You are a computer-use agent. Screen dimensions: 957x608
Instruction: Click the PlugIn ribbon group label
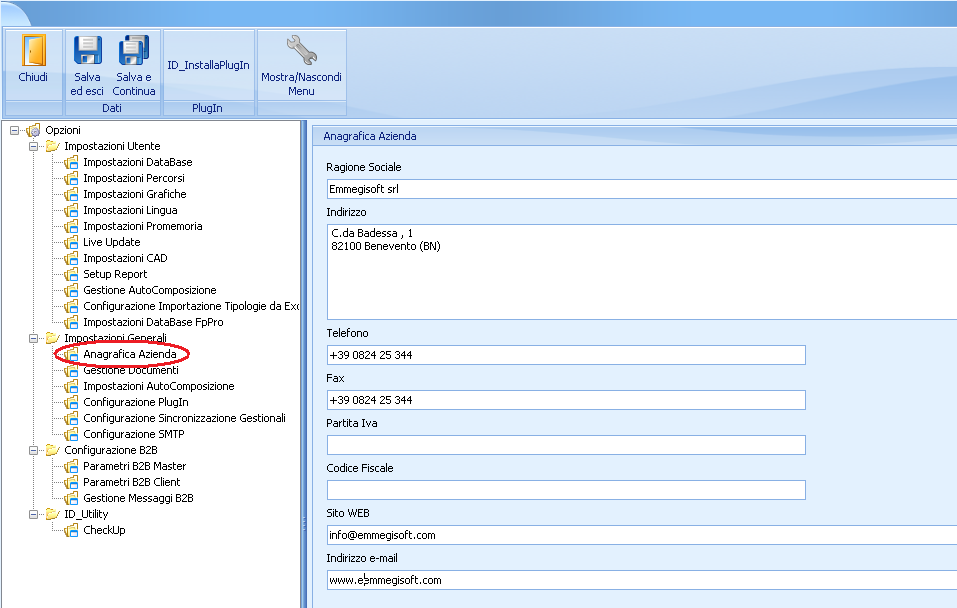(208, 108)
